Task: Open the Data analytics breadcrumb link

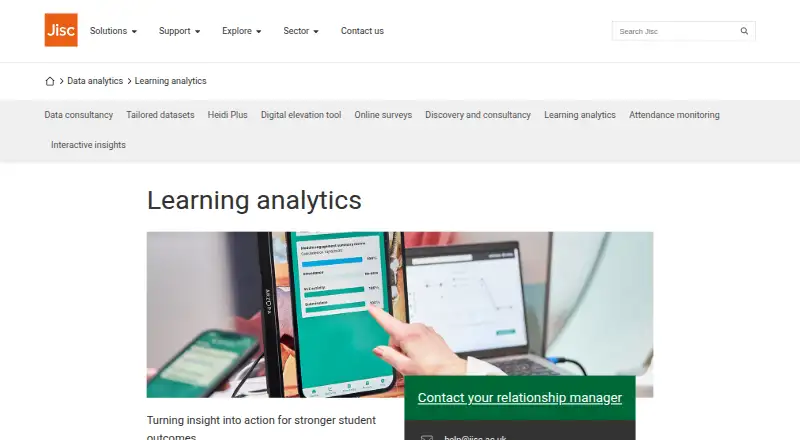Action: click(x=95, y=81)
